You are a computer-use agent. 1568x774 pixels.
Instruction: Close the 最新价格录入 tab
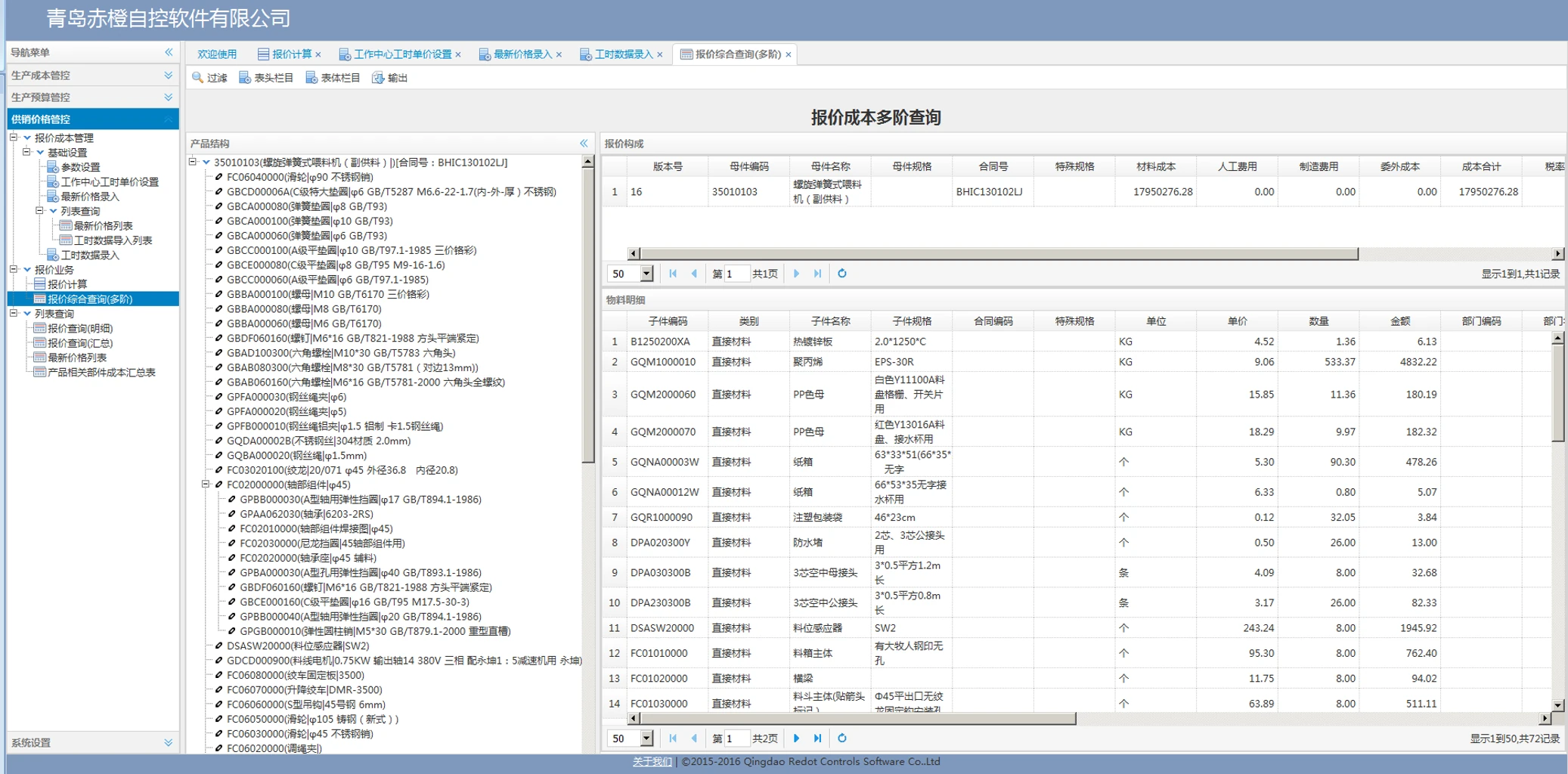click(x=559, y=54)
